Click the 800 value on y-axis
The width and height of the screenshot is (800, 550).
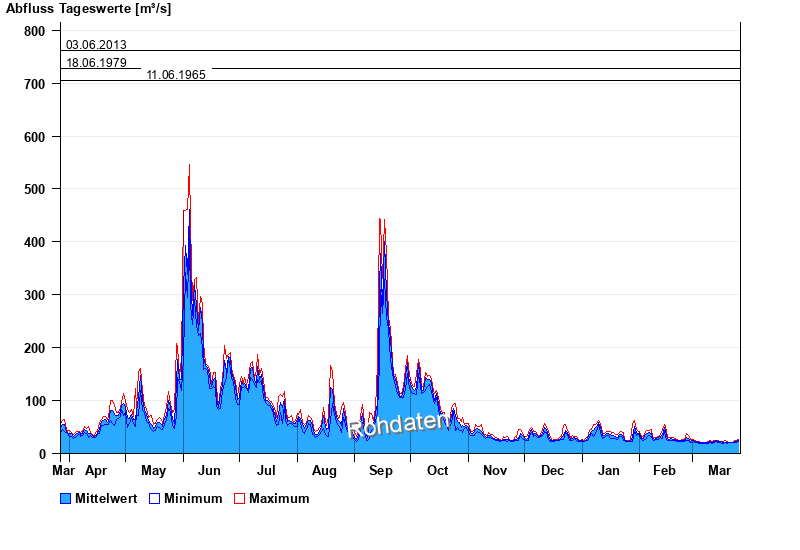(x=35, y=31)
